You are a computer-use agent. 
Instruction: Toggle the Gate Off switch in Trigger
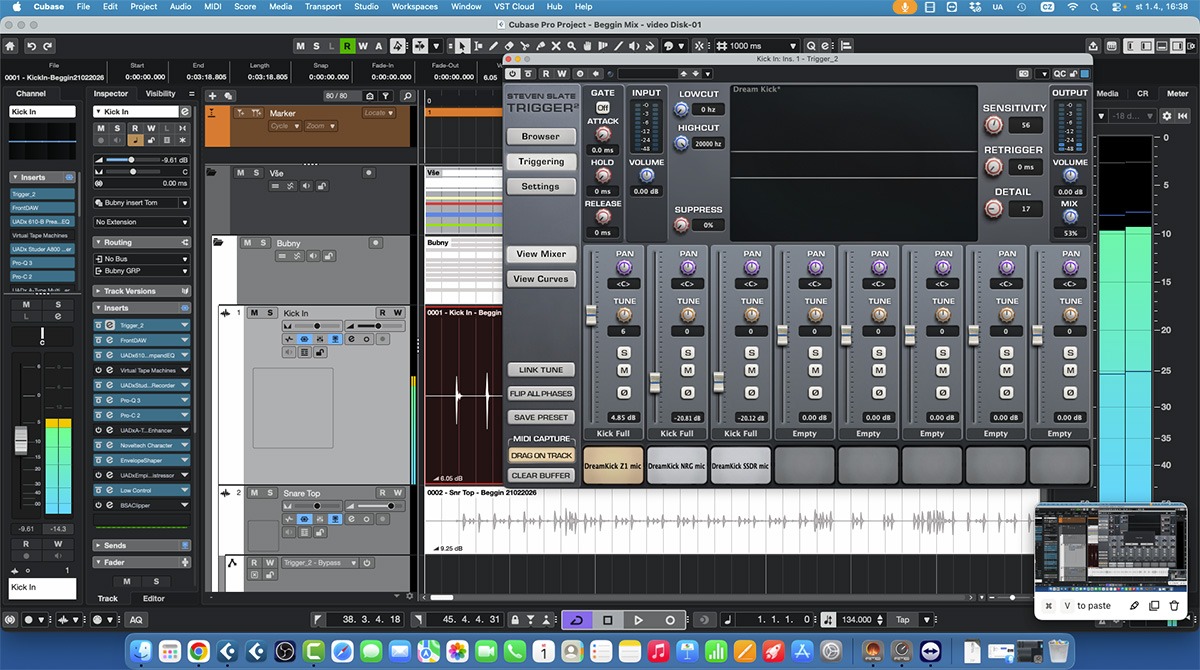click(603, 107)
